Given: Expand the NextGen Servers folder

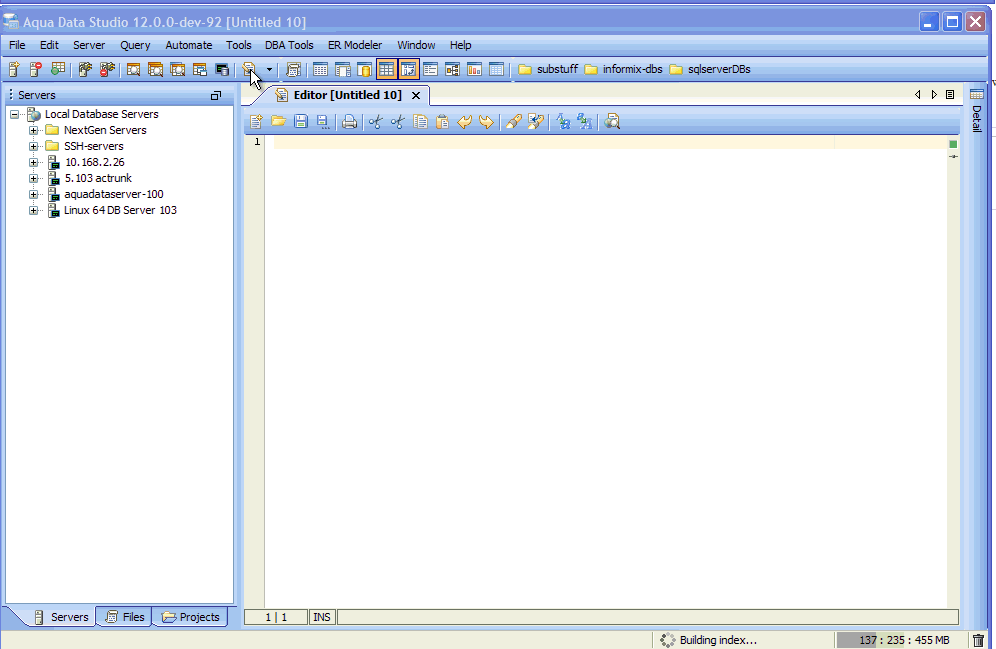Looking at the screenshot, I should point(34,131).
